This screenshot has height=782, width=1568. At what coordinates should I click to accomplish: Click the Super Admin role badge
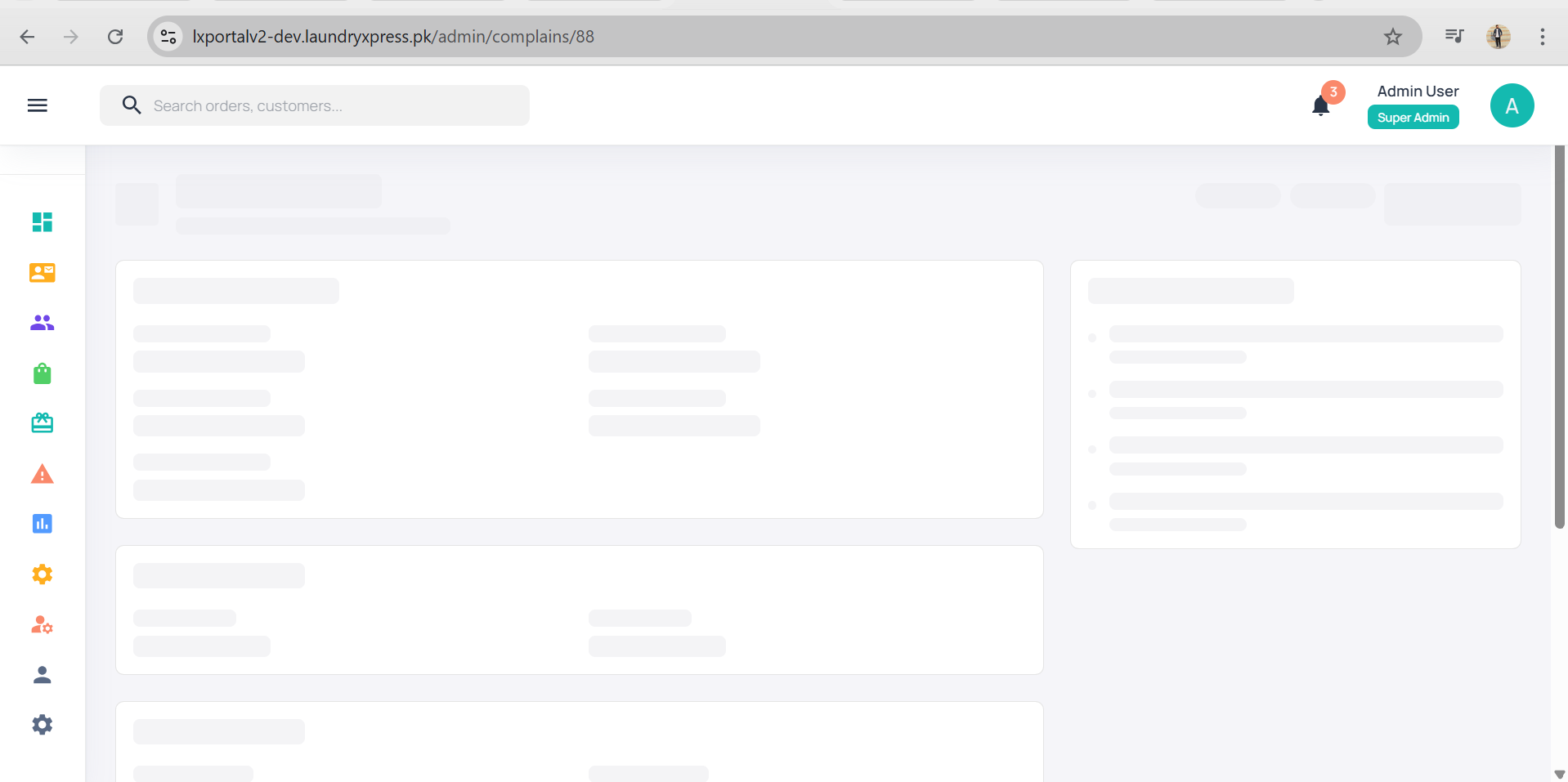pyautogui.click(x=1413, y=118)
